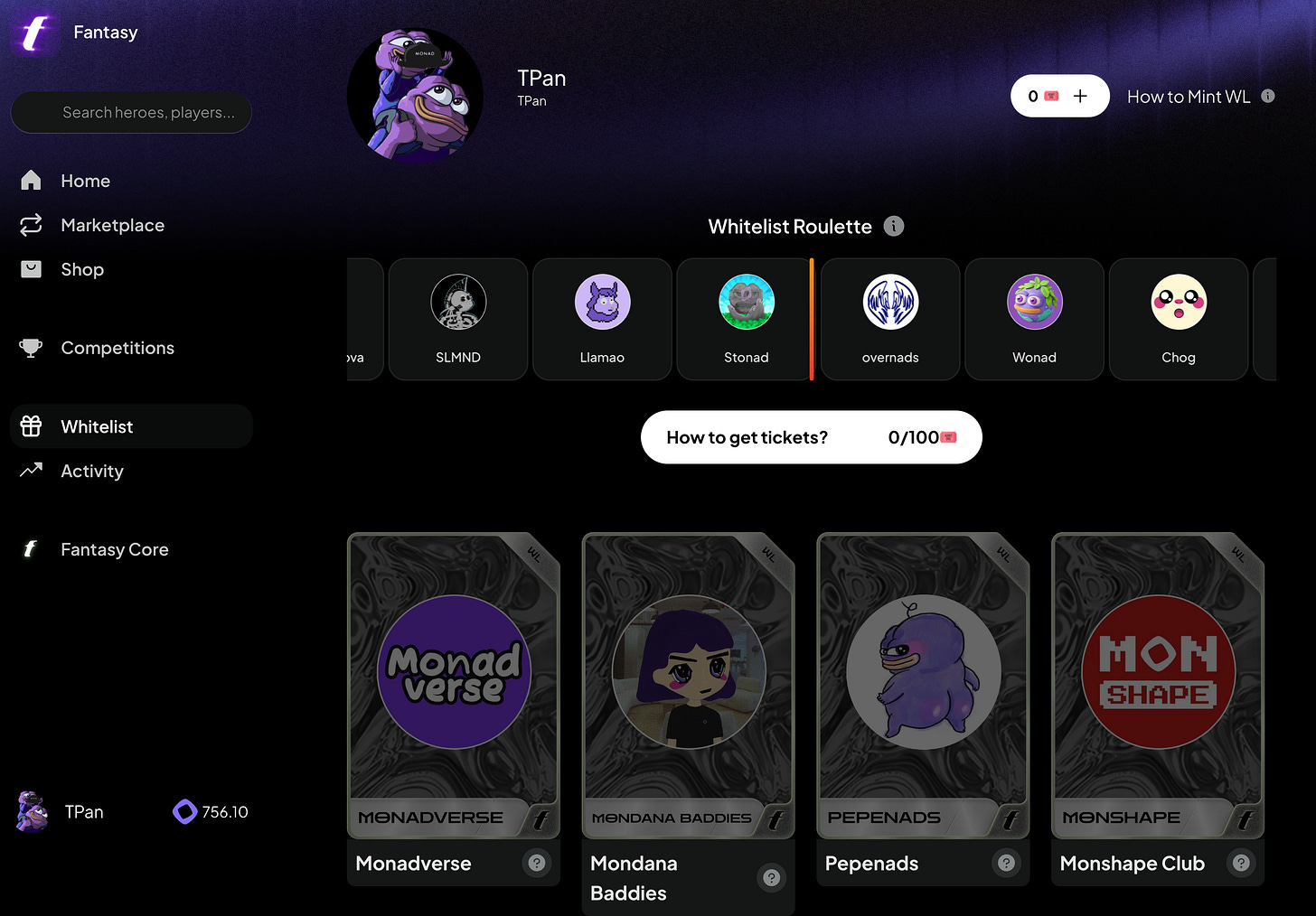Click the Monadverse question mark icon

coord(537,863)
